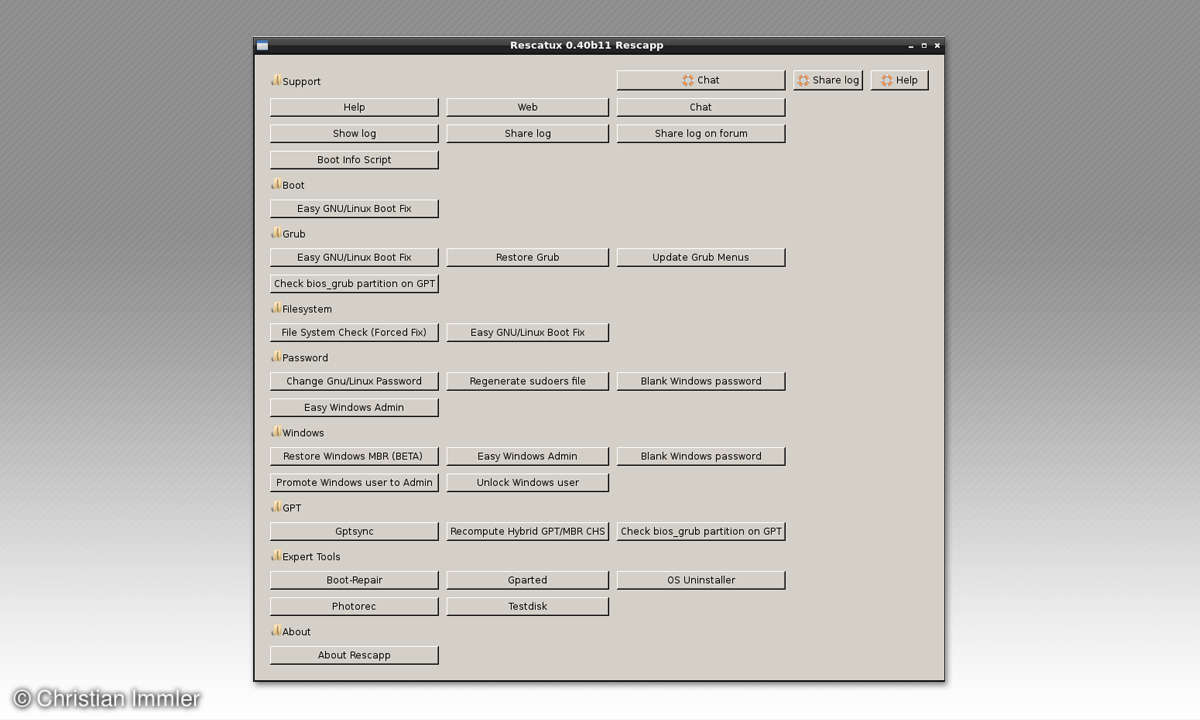Click the Filesystem section label
The width and height of the screenshot is (1200, 720).
[x=307, y=309]
